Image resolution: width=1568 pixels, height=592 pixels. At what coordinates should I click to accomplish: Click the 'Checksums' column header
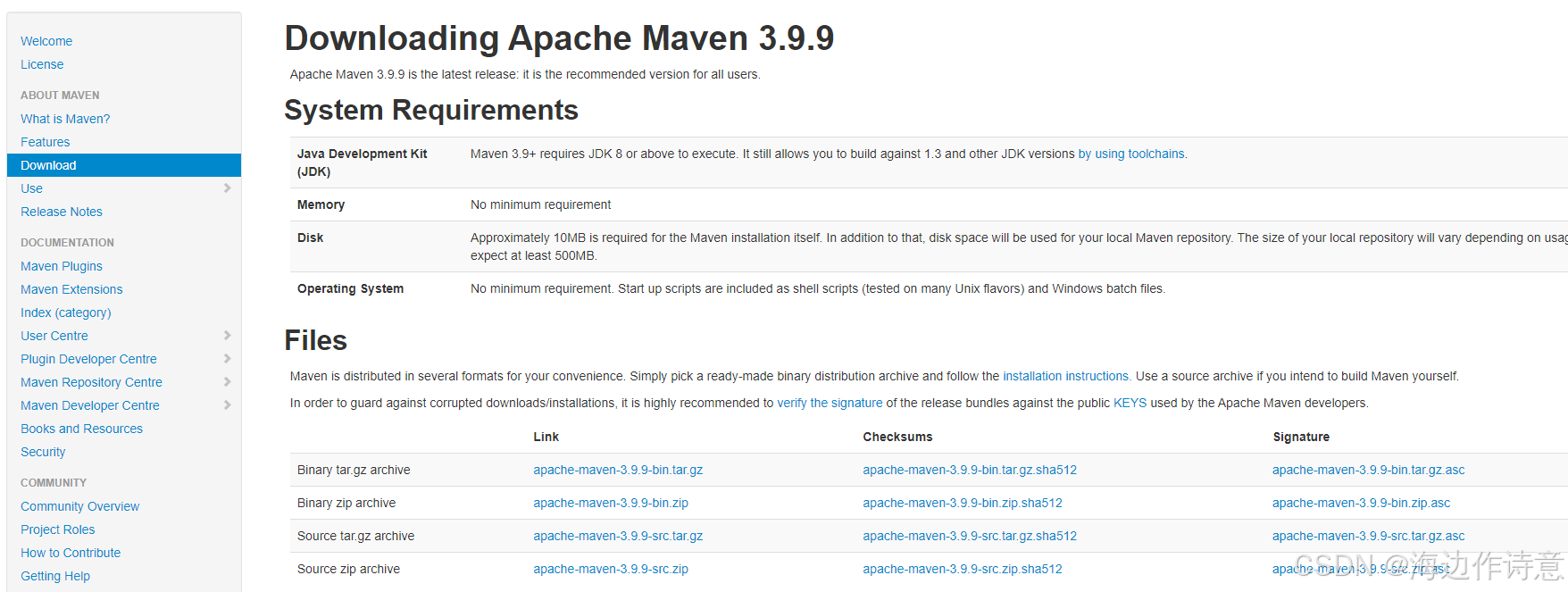(x=897, y=437)
